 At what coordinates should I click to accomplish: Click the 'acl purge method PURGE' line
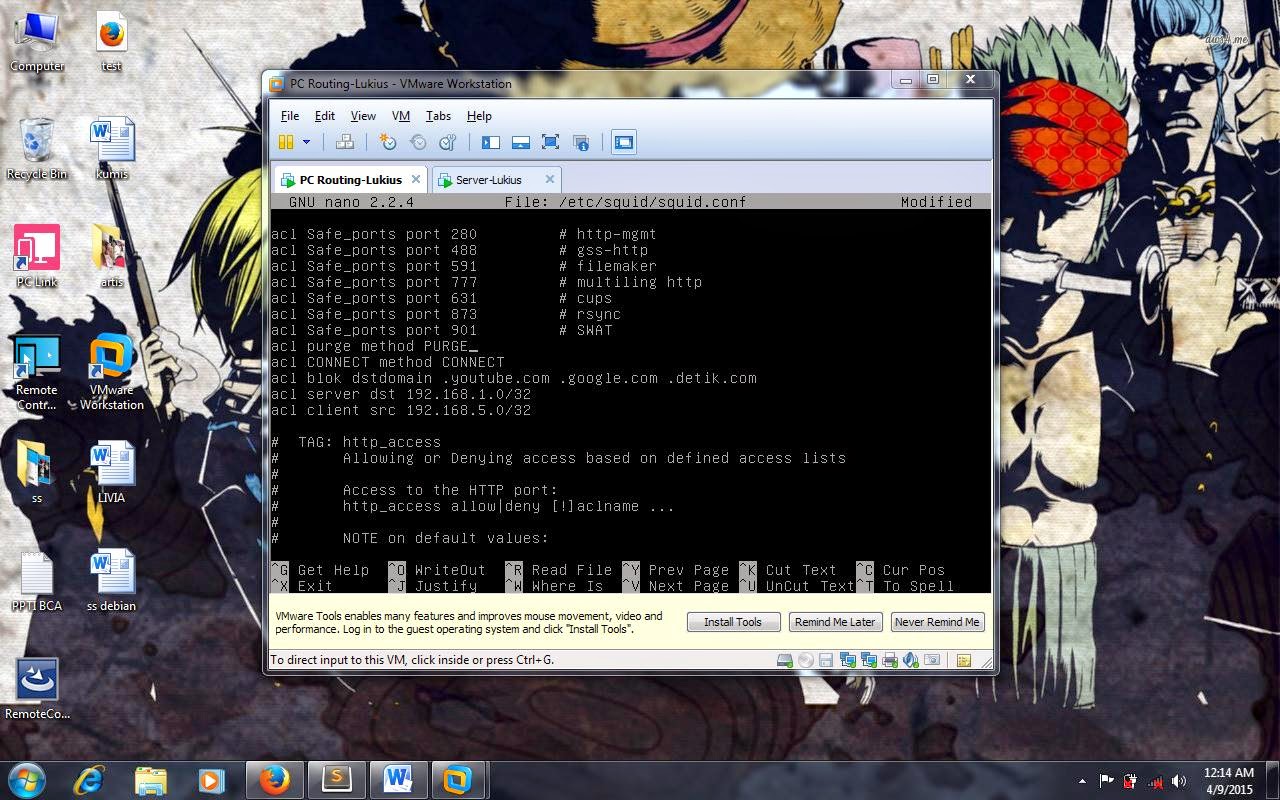[370, 346]
